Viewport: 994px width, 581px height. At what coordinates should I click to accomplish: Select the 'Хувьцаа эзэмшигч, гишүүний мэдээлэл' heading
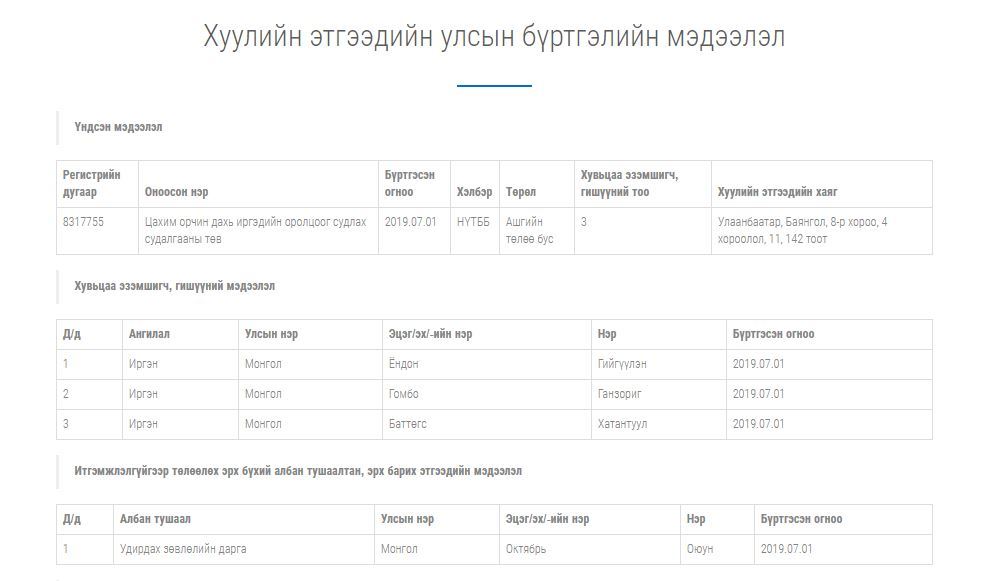point(174,286)
